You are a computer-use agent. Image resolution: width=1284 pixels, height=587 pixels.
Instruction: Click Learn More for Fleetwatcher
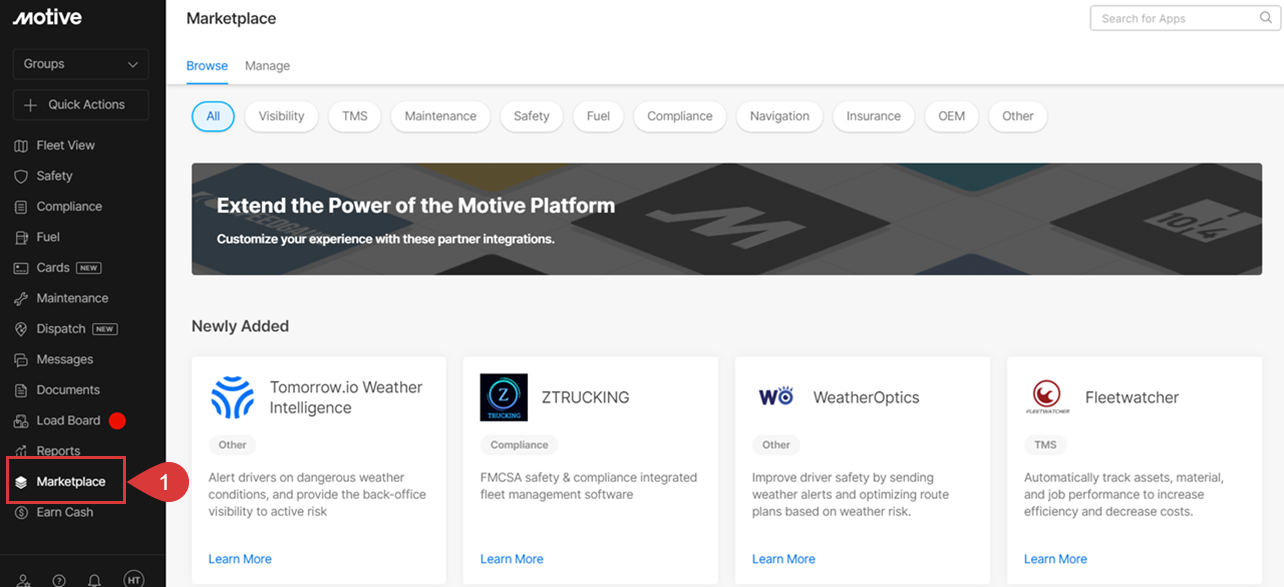click(x=1056, y=560)
